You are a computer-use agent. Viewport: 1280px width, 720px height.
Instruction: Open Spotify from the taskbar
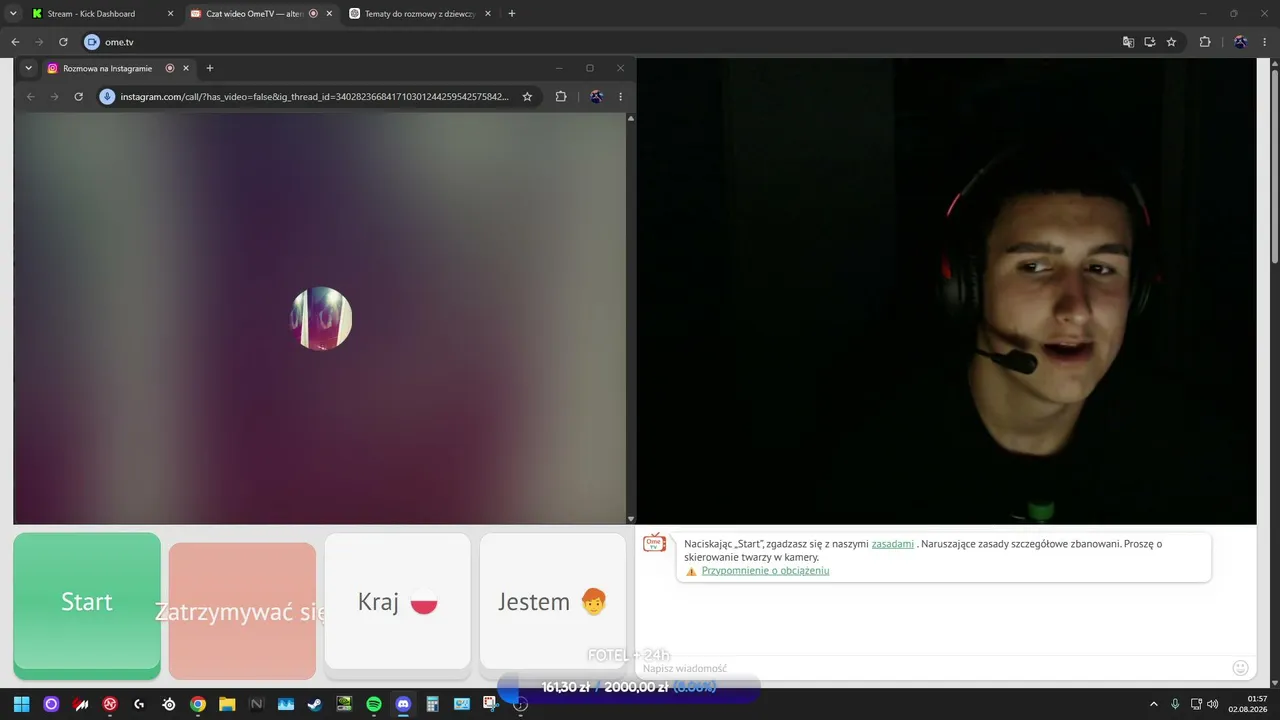point(374,704)
